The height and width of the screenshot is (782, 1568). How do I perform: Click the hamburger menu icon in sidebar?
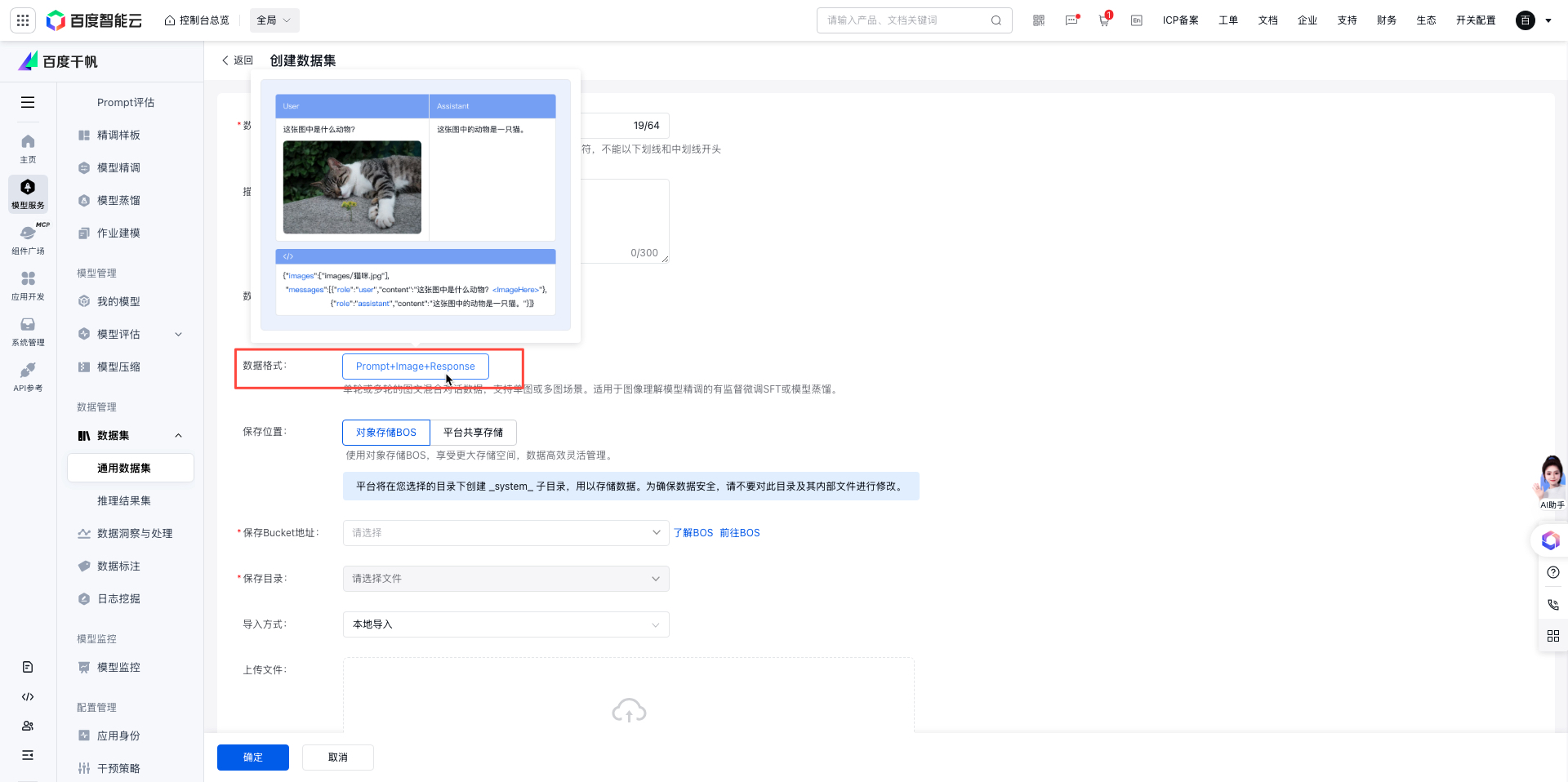click(x=28, y=102)
